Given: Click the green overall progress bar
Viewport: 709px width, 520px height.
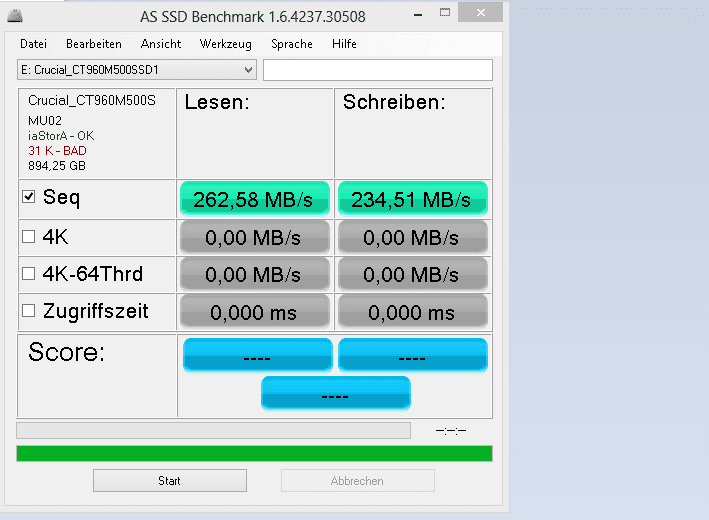Looking at the screenshot, I should pos(254,454).
